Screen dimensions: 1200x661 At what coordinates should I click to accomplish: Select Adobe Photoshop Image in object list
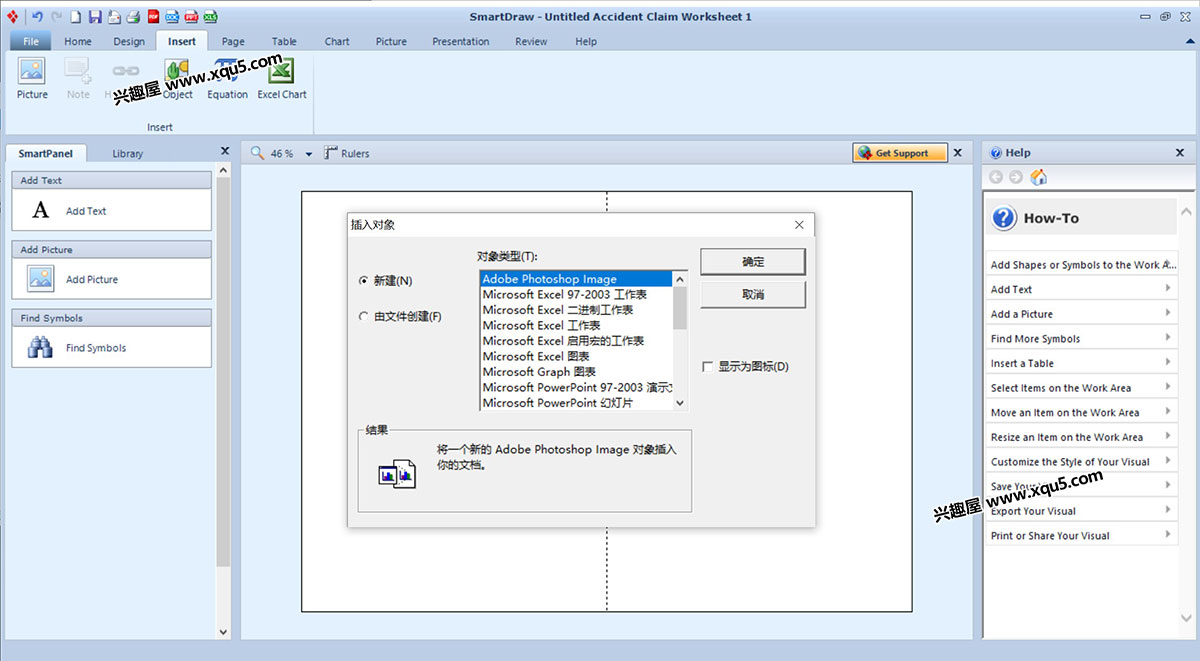576,279
